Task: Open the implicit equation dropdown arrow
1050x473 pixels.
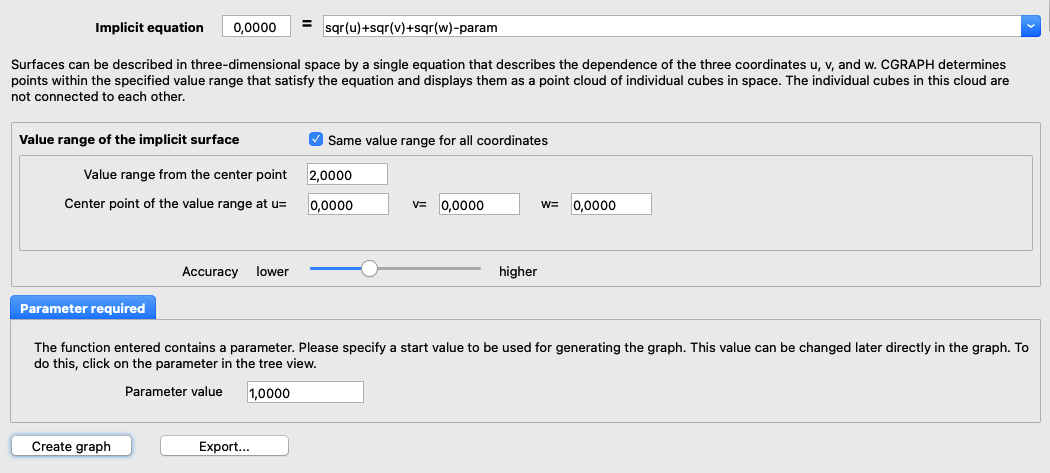Action: (1031, 27)
